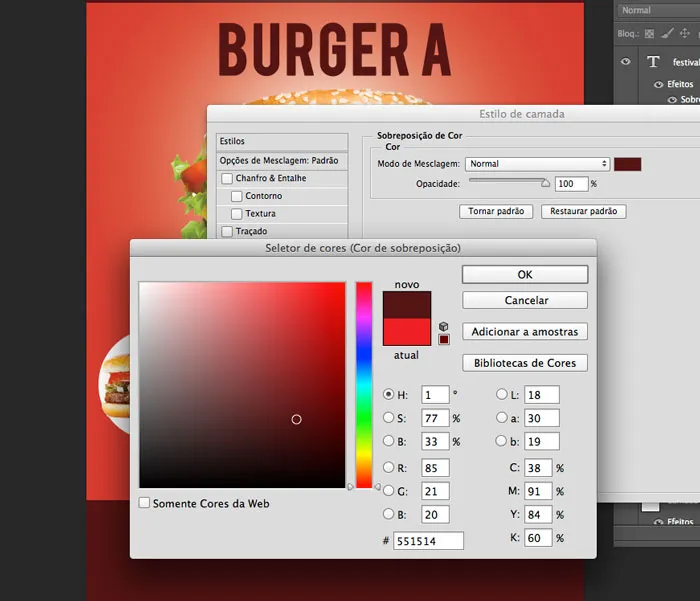The width and height of the screenshot is (700, 601).
Task: Click the novo dark red color preview
Action: pos(407,305)
